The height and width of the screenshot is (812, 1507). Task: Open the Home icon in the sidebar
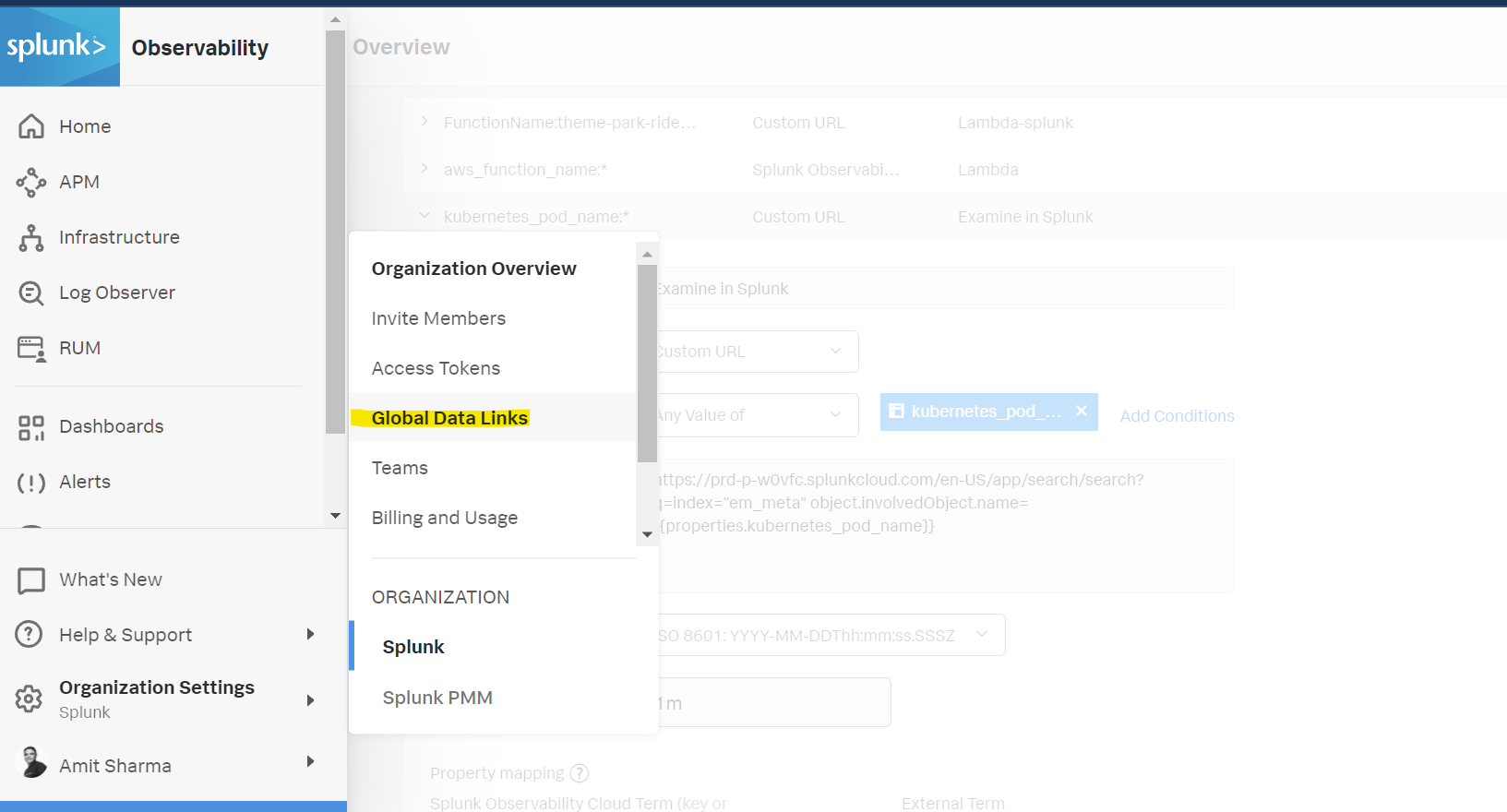click(31, 126)
